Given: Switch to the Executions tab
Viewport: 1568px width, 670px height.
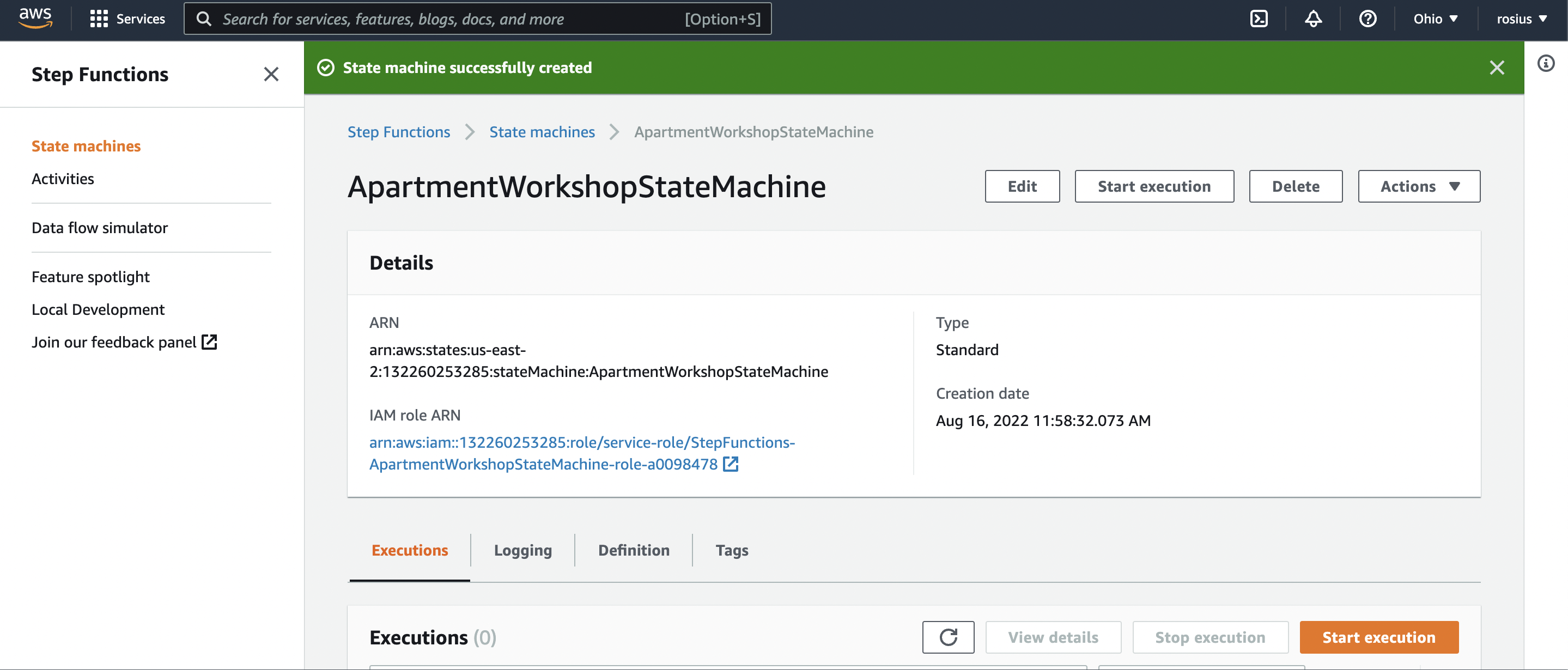Looking at the screenshot, I should [x=410, y=550].
